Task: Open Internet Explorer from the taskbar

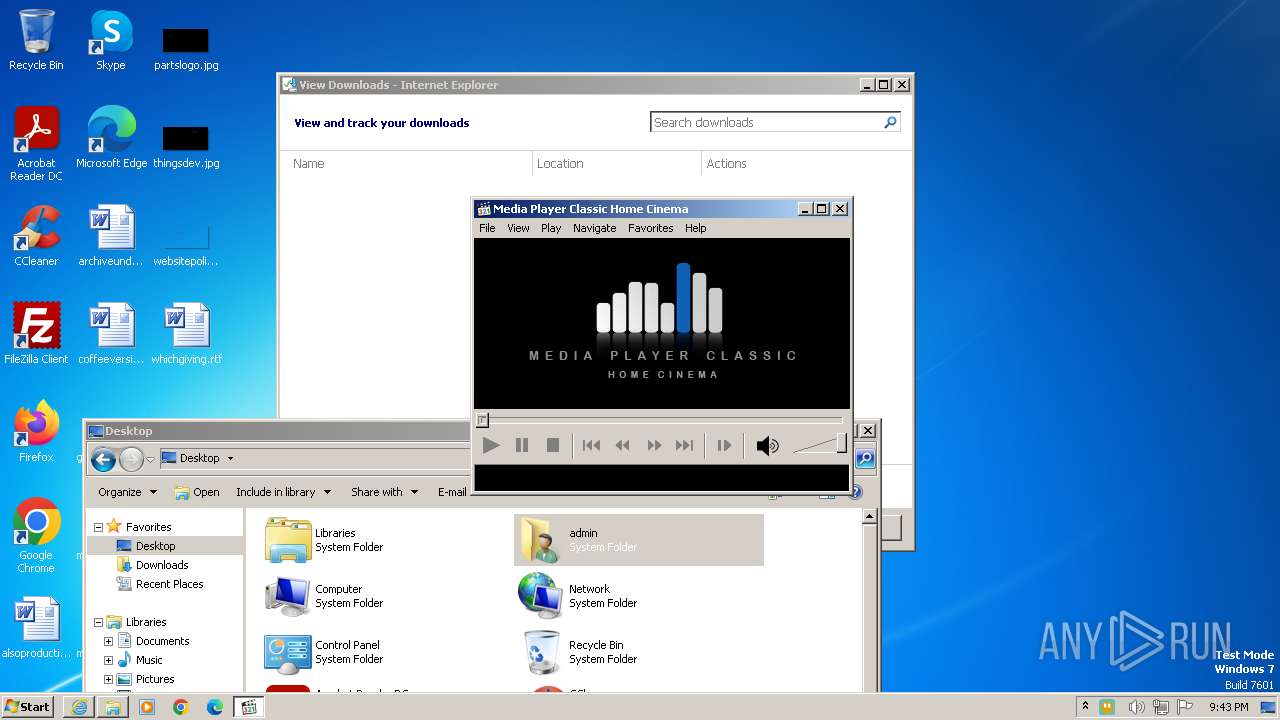Action: coord(79,706)
